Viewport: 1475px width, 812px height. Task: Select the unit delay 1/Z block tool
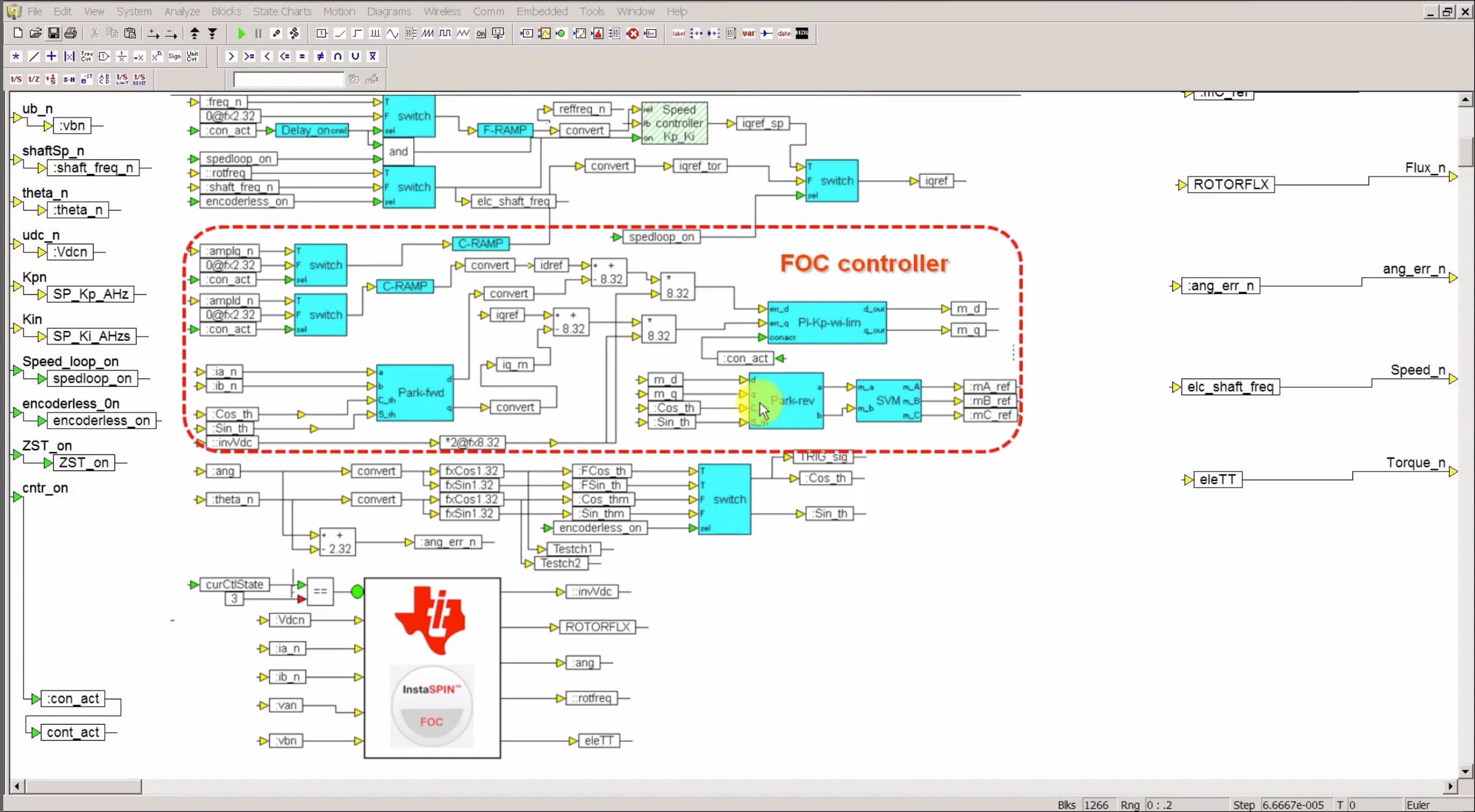pos(33,79)
